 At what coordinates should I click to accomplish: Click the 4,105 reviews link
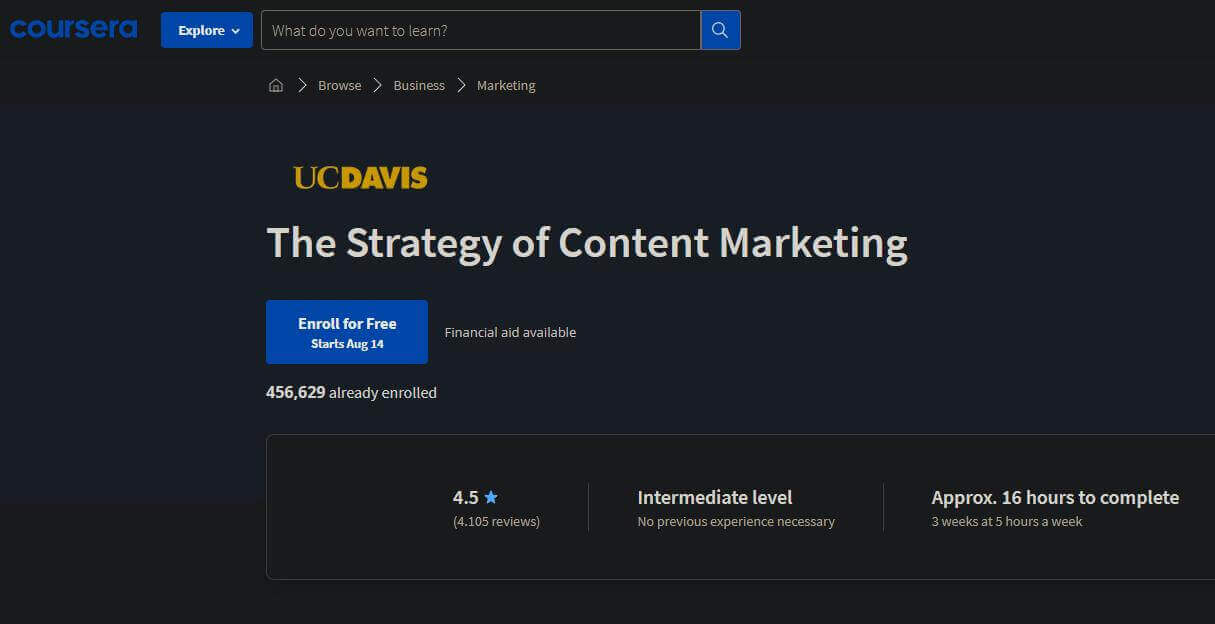pyautogui.click(x=496, y=520)
